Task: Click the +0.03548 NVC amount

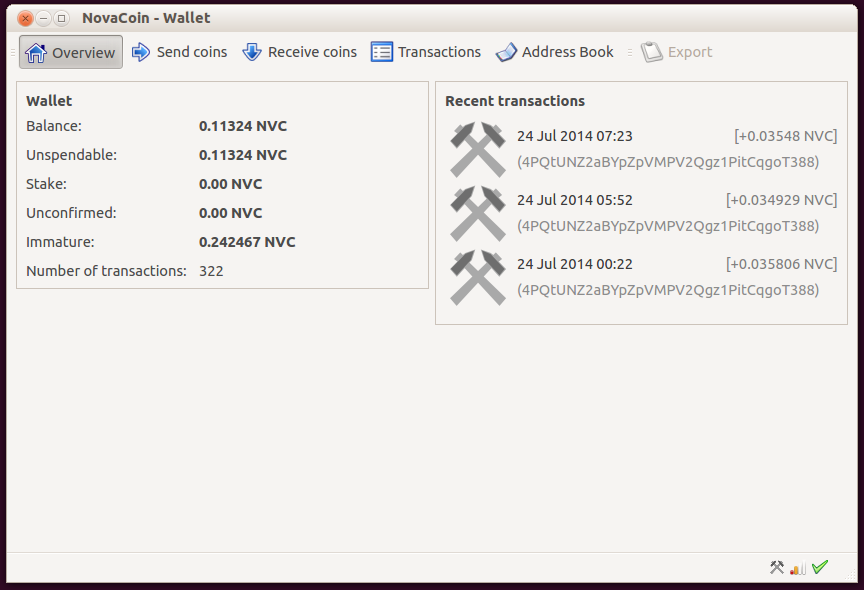Action: 786,136
